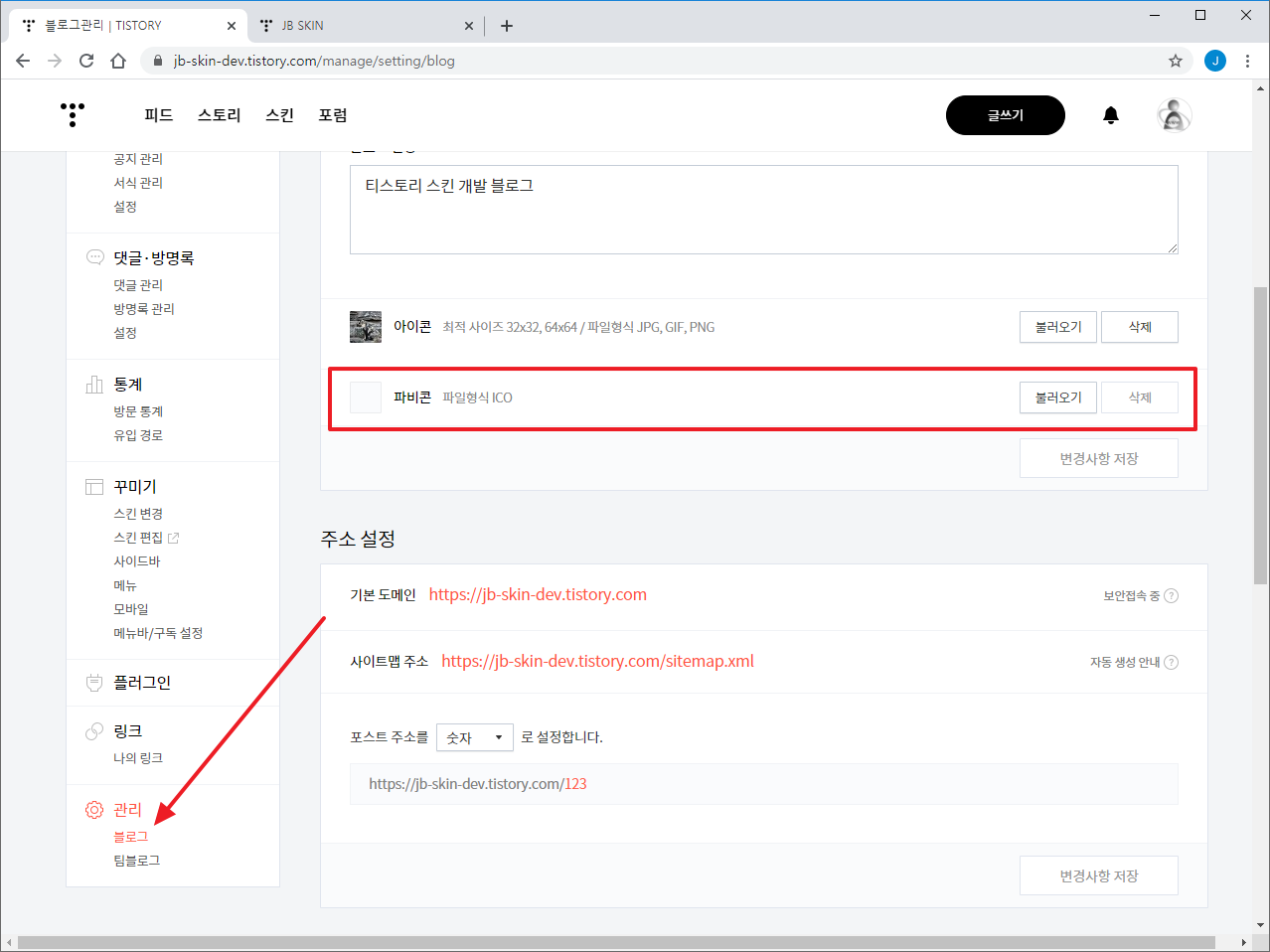Bookmark this page with the star
This screenshot has height=952, width=1270.
point(1176,61)
